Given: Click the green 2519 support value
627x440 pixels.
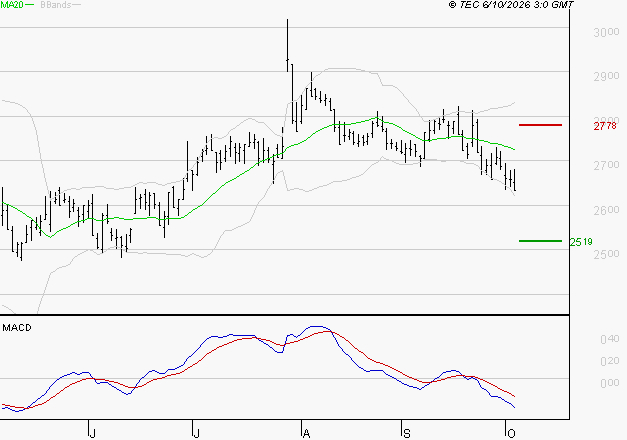Looking at the screenshot, I should [x=581, y=242].
